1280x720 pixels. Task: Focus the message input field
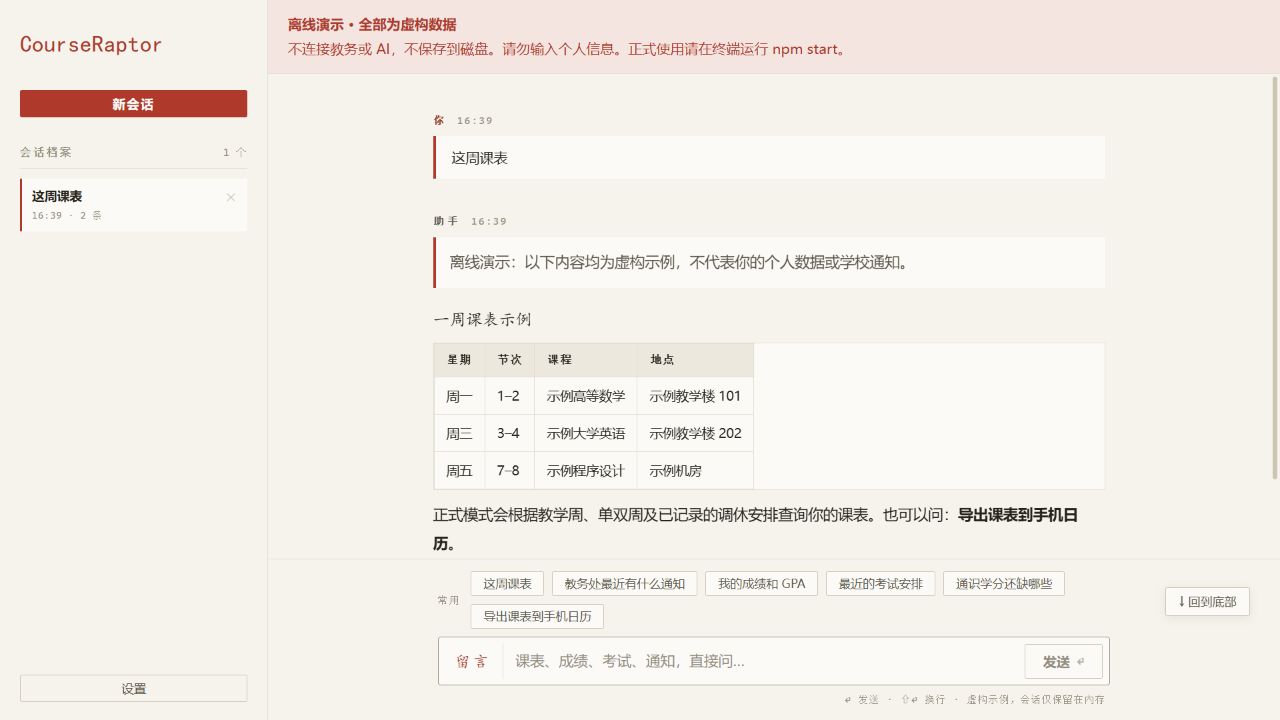(763, 661)
